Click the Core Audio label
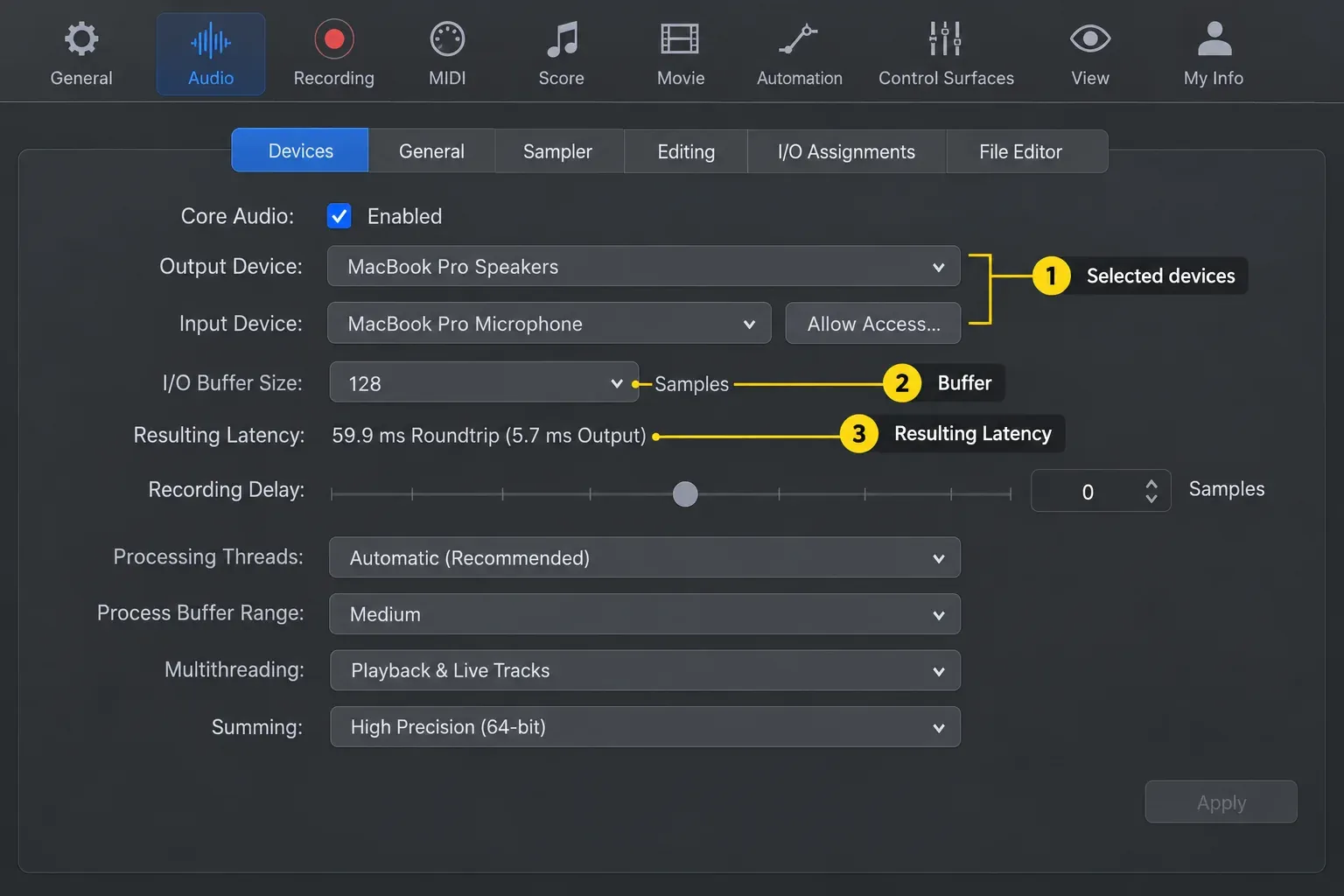 click(237, 216)
